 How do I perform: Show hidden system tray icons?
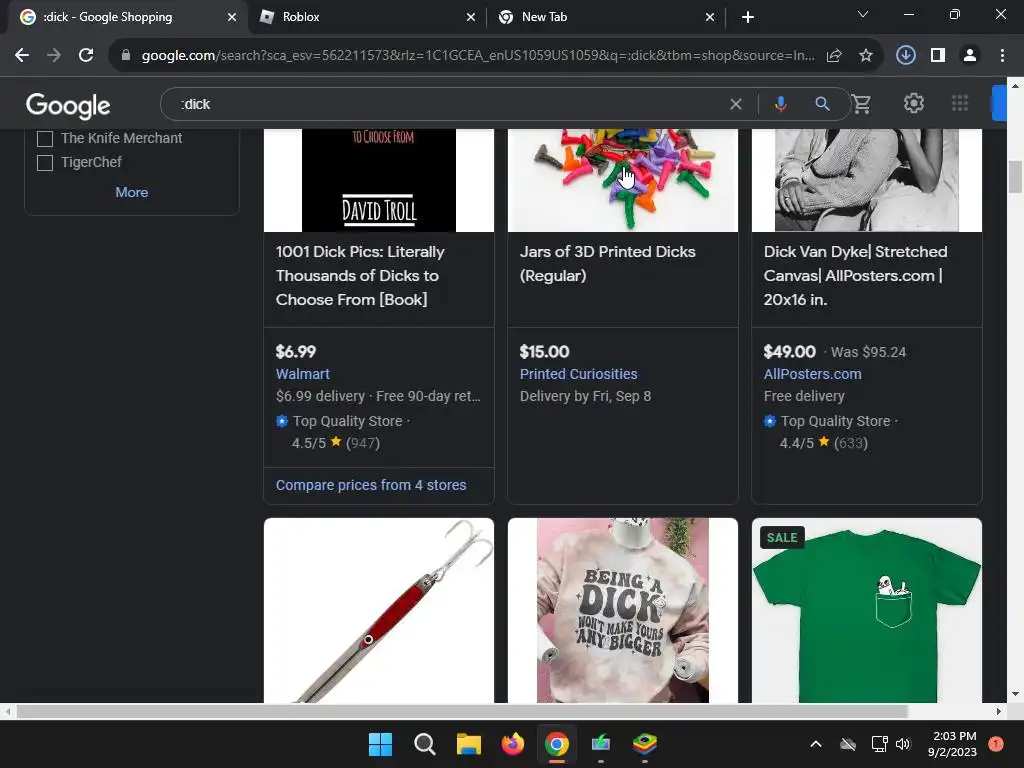click(x=816, y=744)
